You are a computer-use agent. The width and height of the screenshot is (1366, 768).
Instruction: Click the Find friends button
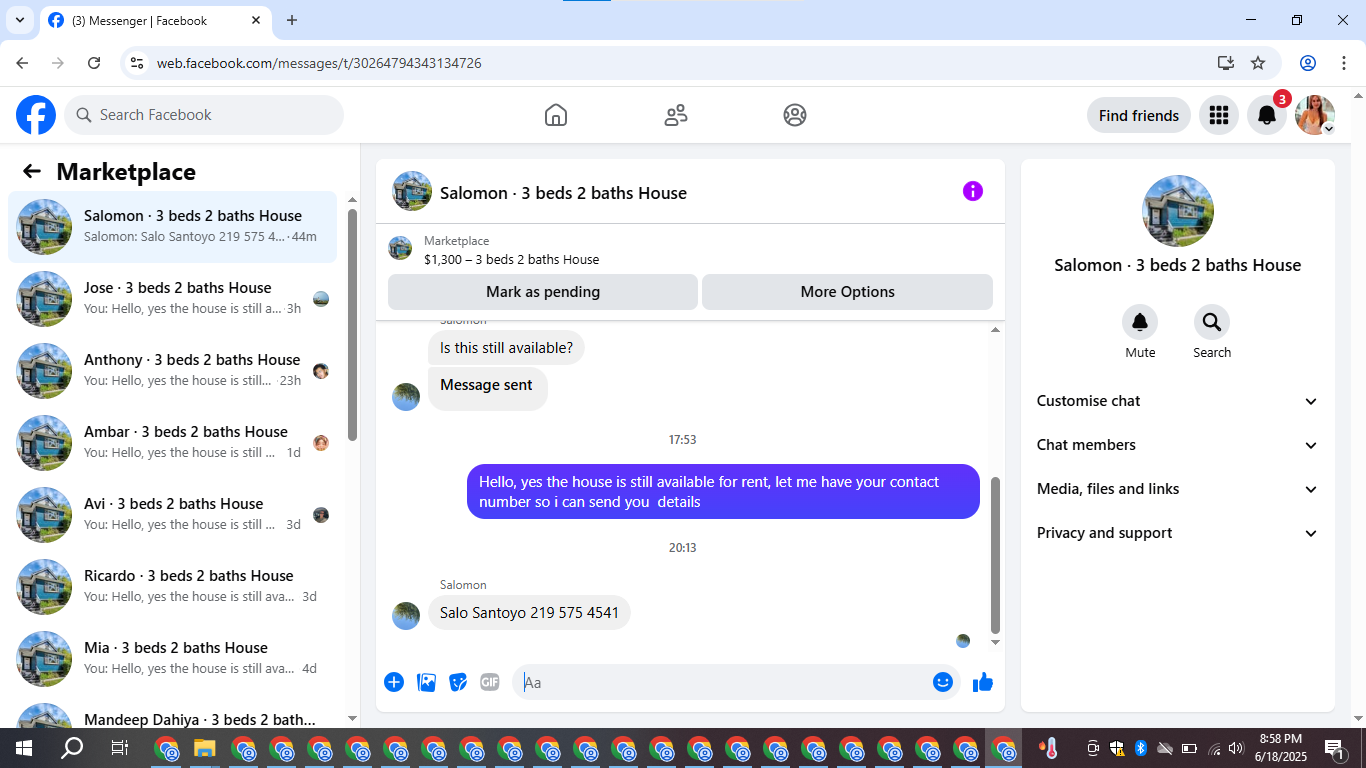pos(1139,115)
